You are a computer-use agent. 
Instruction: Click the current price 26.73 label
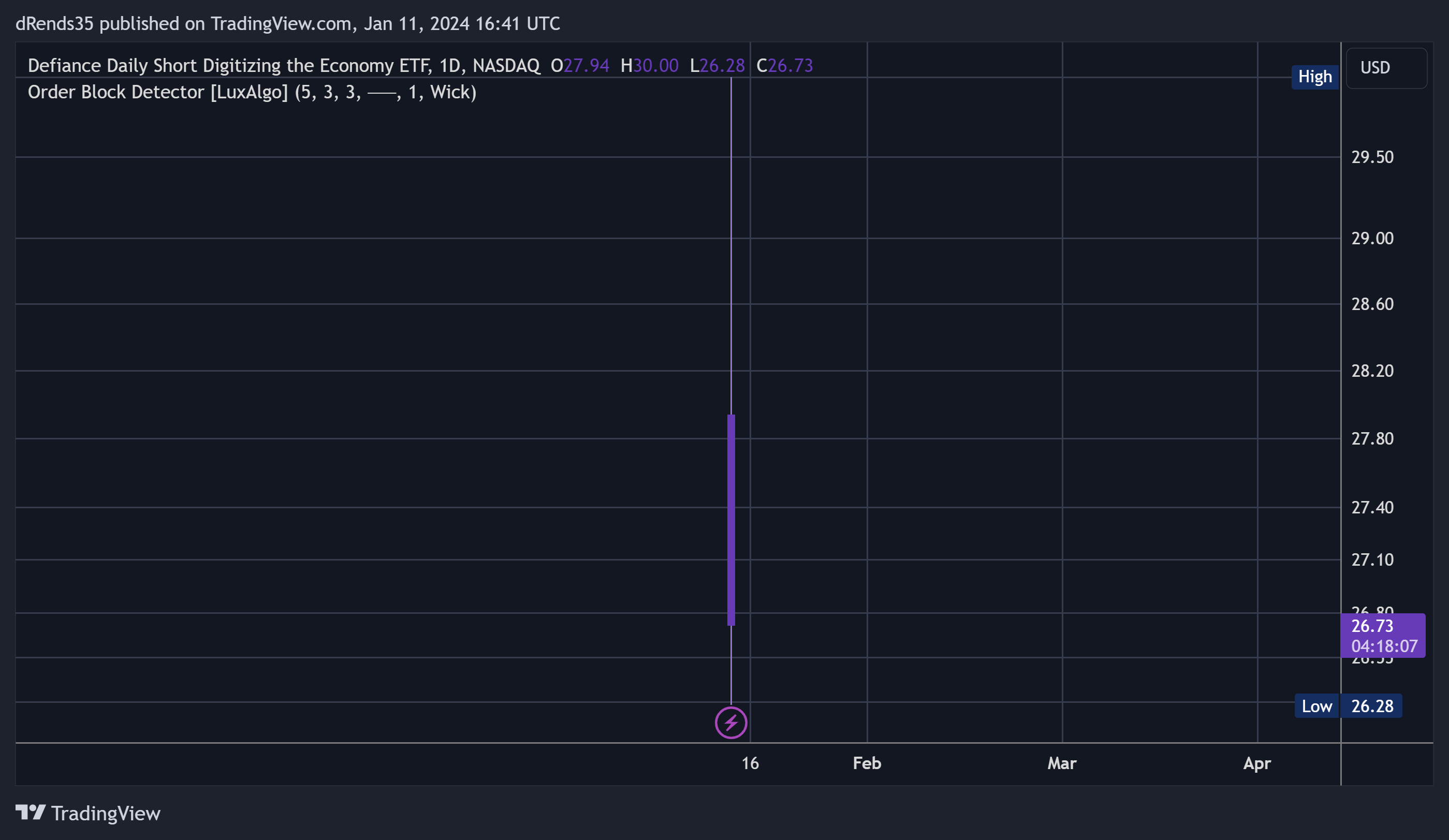click(x=1372, y=626)
